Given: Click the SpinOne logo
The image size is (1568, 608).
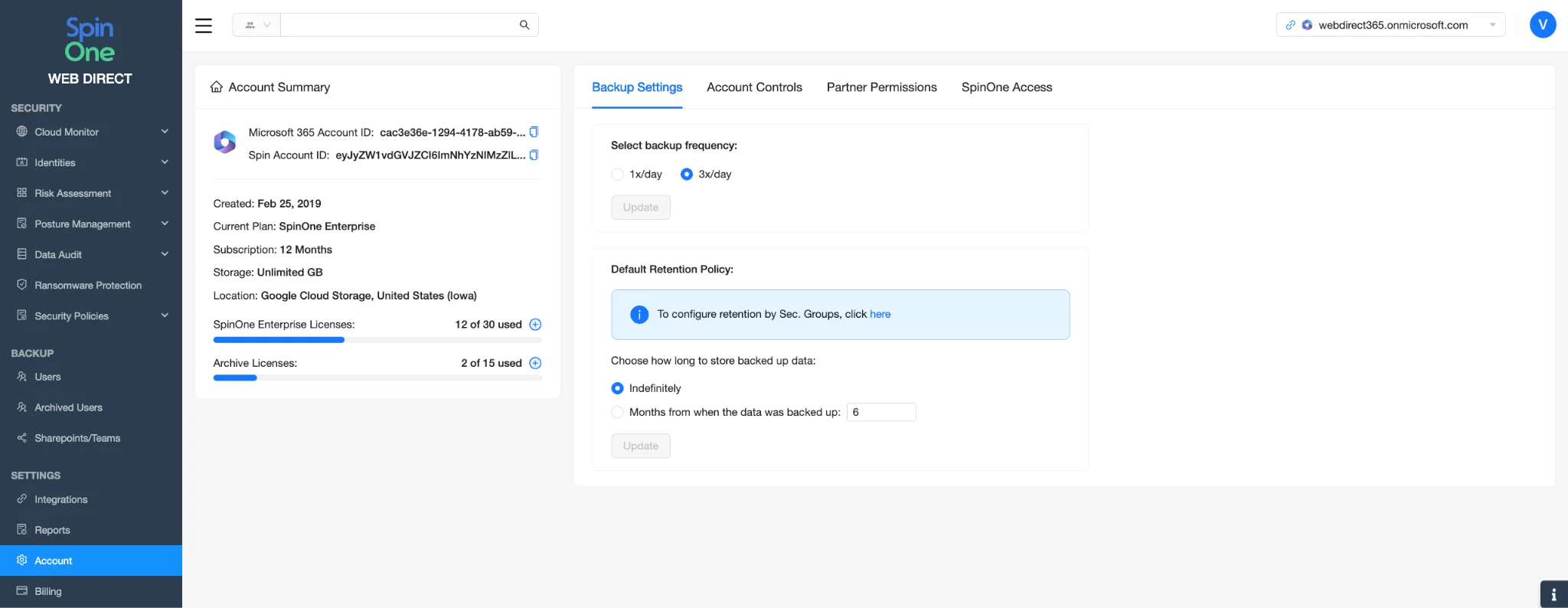Looking at the screenshot, I should [x=90, y=40].
